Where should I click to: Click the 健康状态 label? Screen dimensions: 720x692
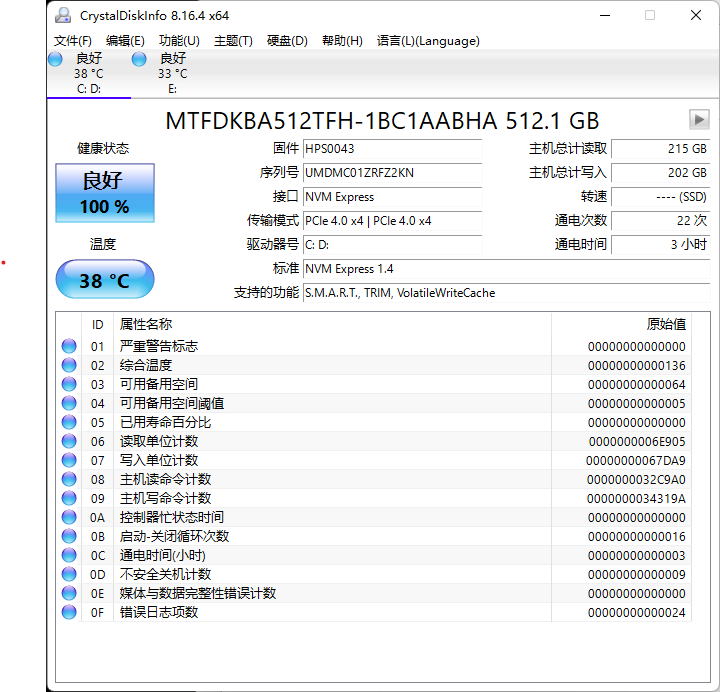[103, 148]
